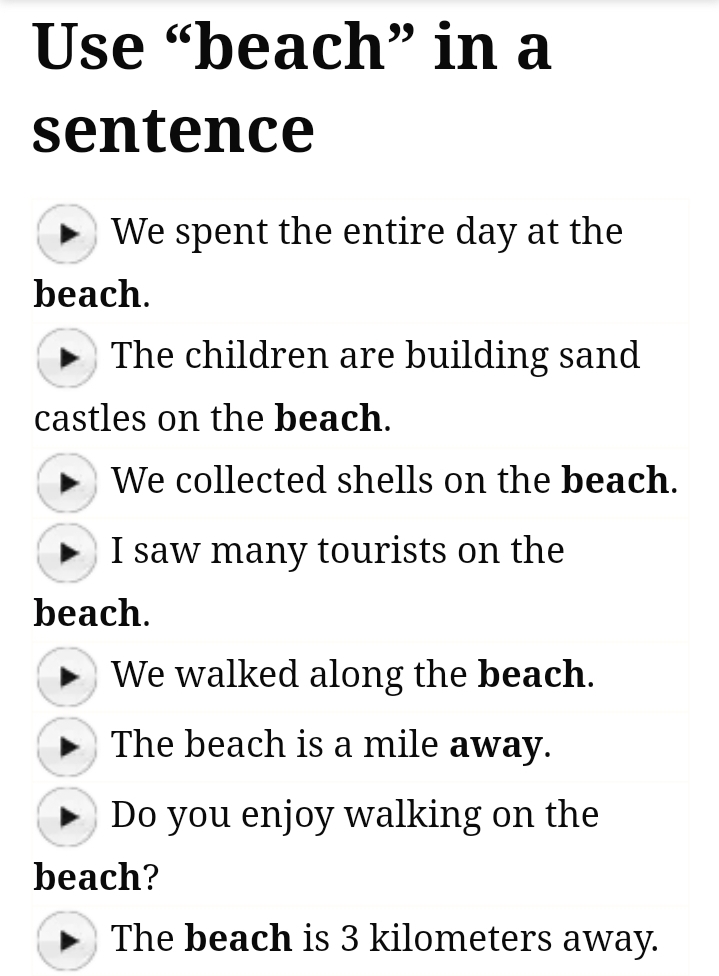Play audio for "We spent the entire day"
Image resolution: width=719 pixels, height=976 pixels.
(66, 234)
